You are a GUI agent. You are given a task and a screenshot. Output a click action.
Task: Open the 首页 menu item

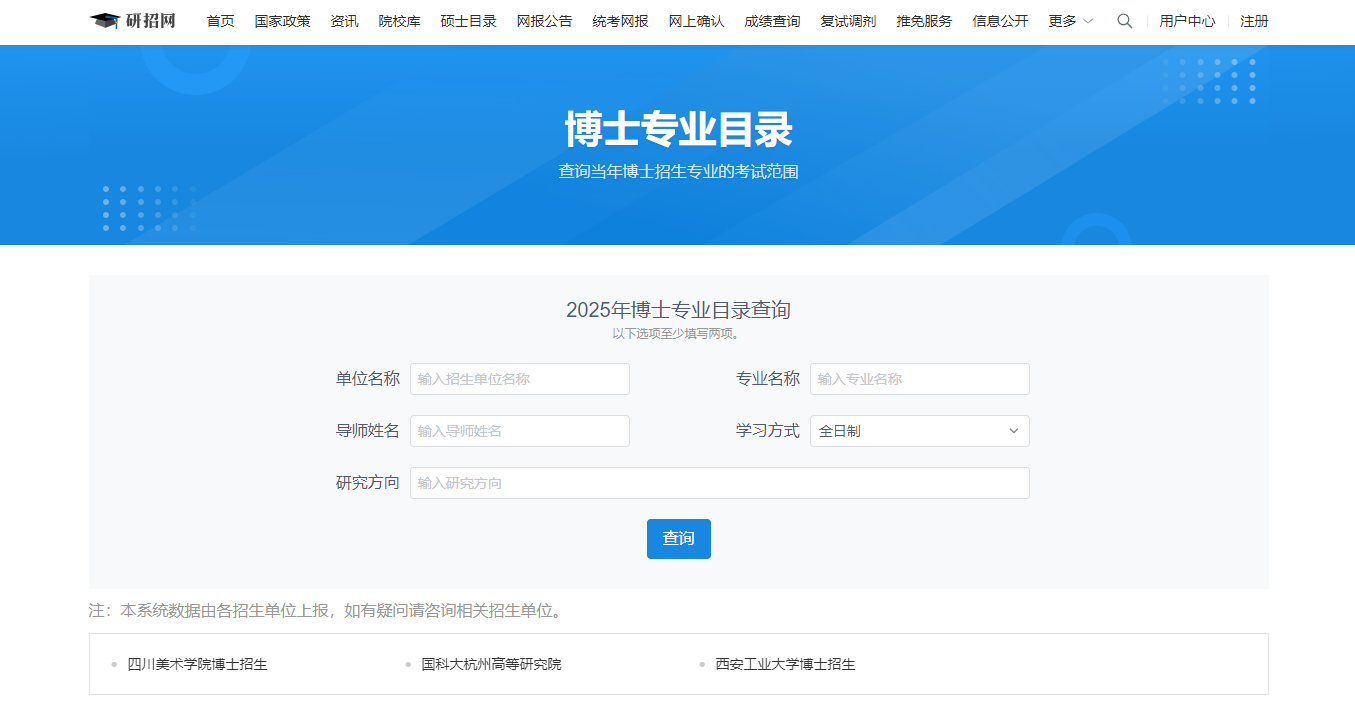(219, 20)
